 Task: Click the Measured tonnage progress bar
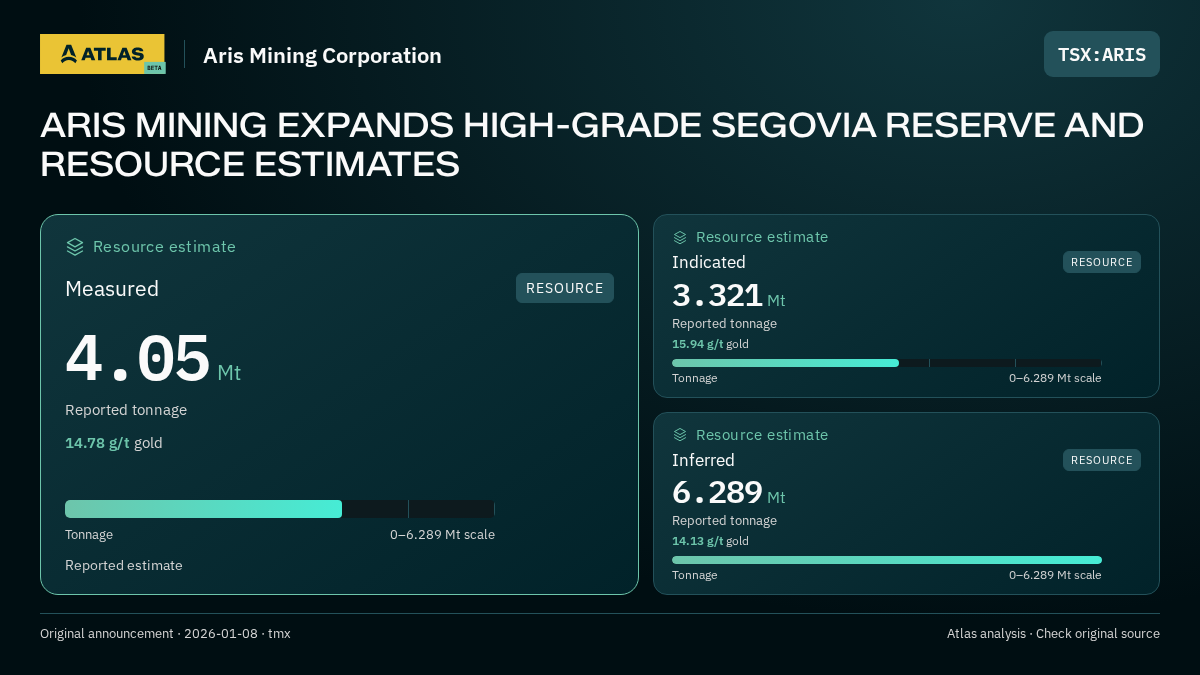(280, 509)
